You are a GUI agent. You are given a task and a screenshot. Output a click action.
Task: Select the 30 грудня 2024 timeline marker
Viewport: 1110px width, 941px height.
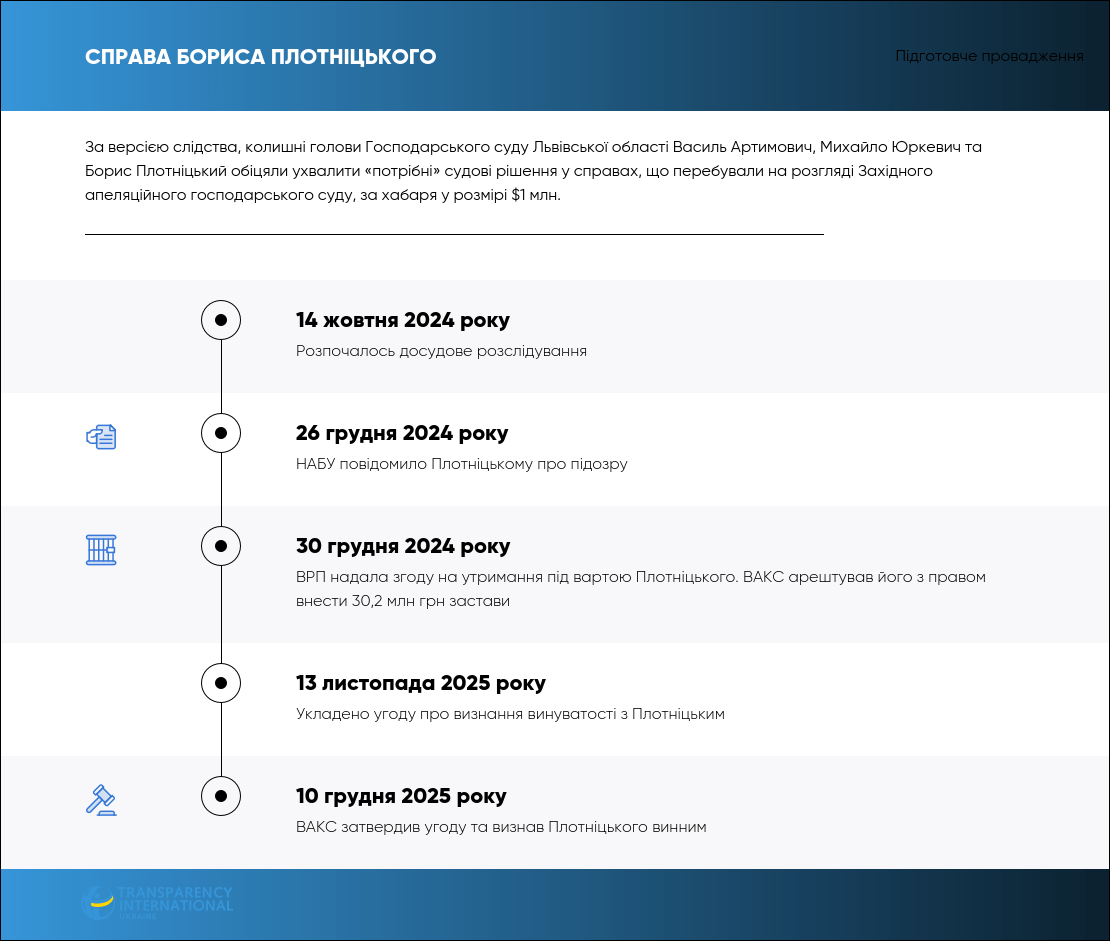coord(221,546)
